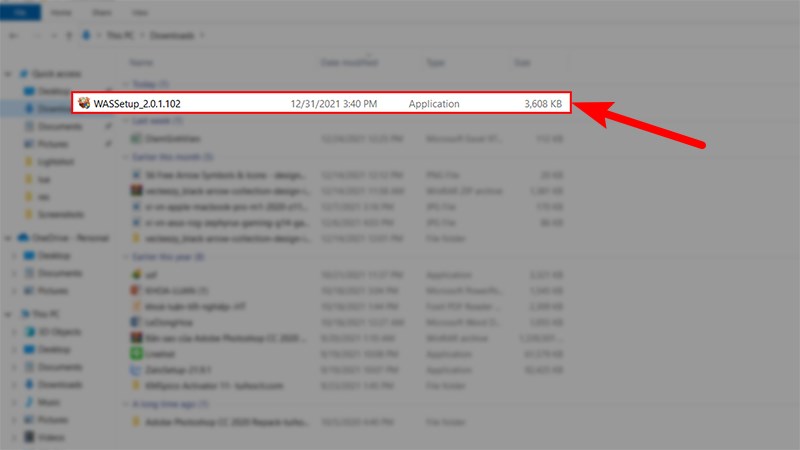Viewport: 800px width, 450px height.
Task: Open Documents under This PC
Action: click(x=60, y=367)
